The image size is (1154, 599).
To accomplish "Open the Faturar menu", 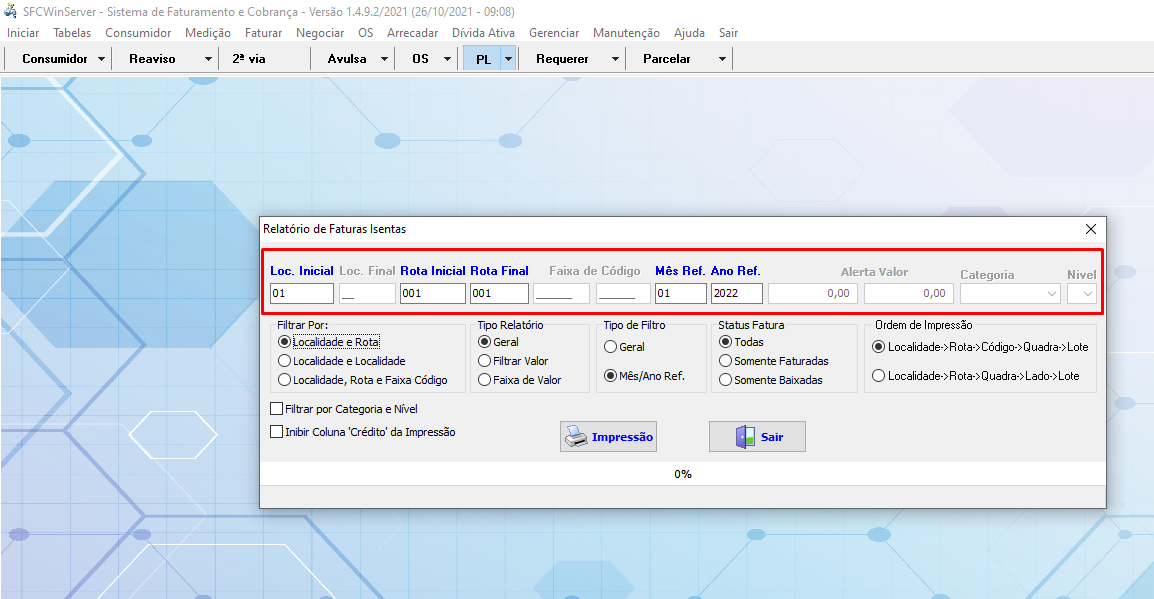I will pyautogui.click(x=263, y=33).
